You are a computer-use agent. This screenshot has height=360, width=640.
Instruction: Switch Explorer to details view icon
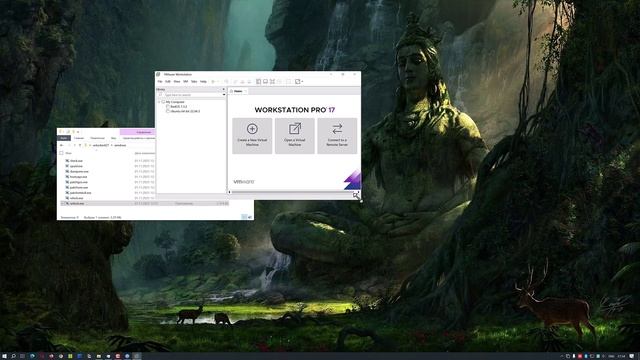[244, 217]
